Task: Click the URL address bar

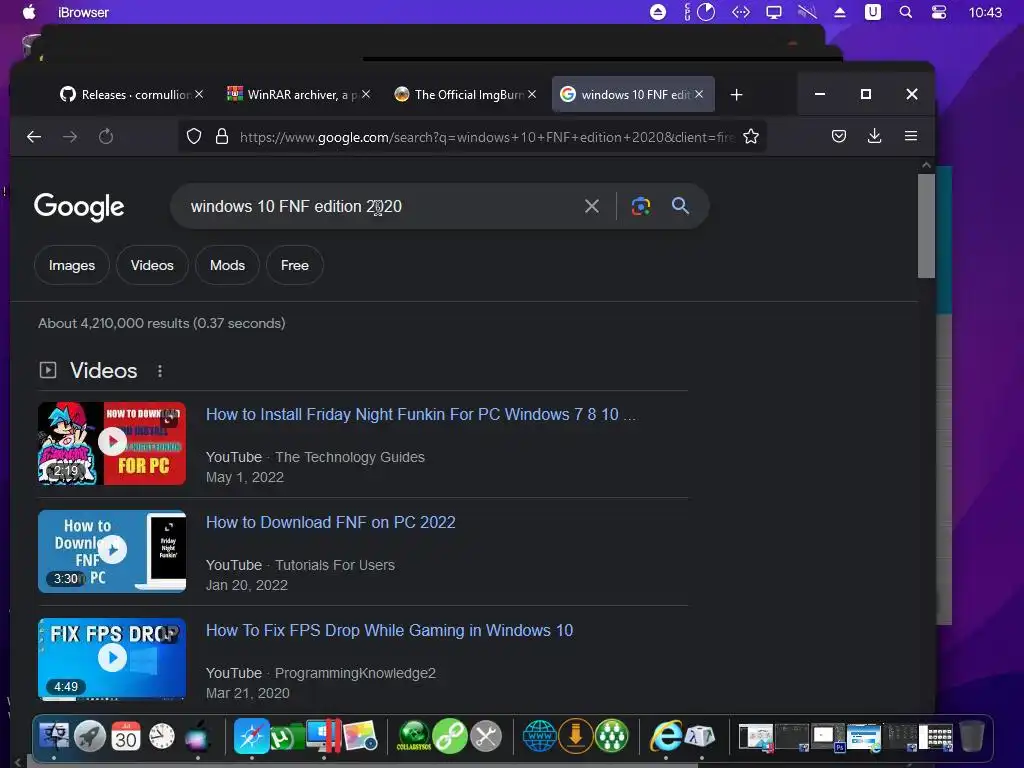Action: [x=487, y=137]
